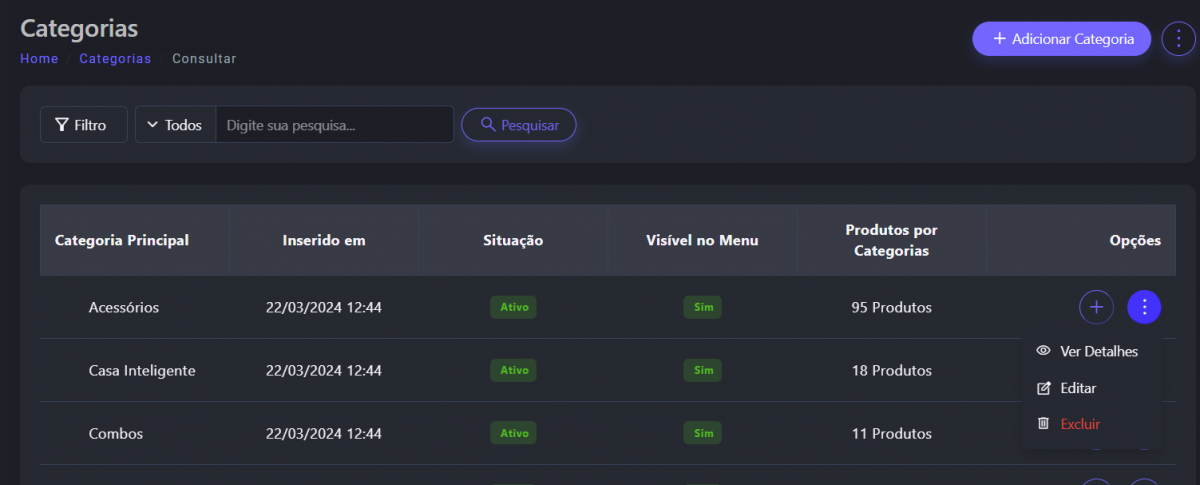Click the Ativo badge in Acessórios row
The width and height of the screenshot is (1200, 485).
point(513,307)
